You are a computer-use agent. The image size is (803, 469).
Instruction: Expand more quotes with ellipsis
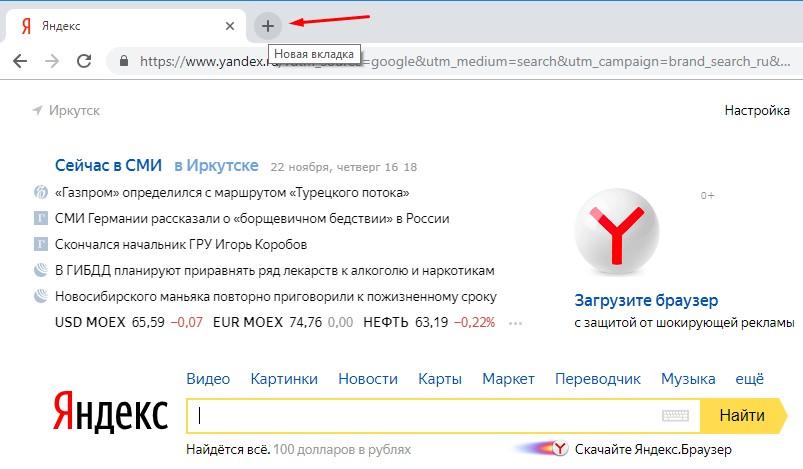coord(515,324)
